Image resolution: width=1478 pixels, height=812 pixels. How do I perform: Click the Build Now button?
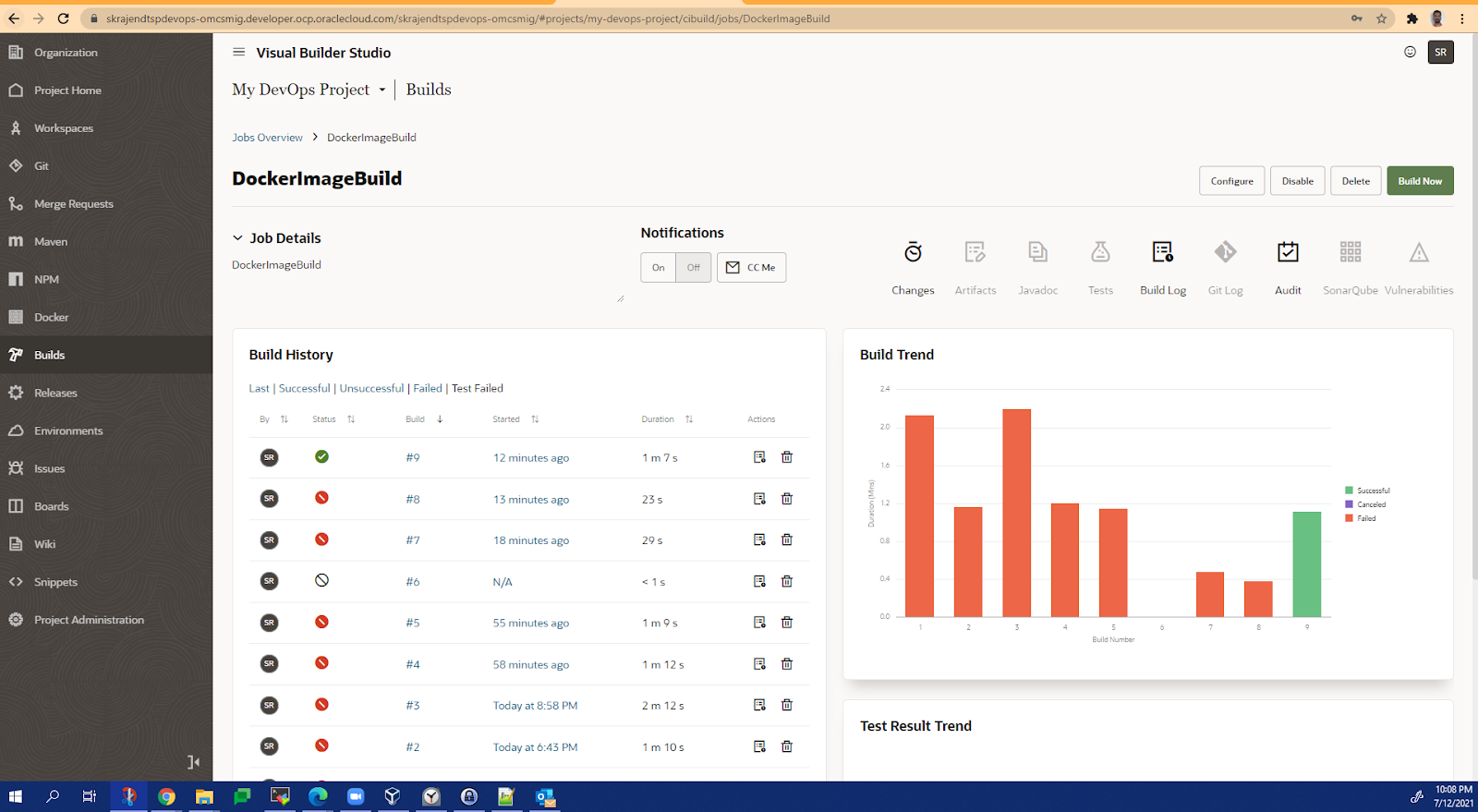[x=1420, y=181]
